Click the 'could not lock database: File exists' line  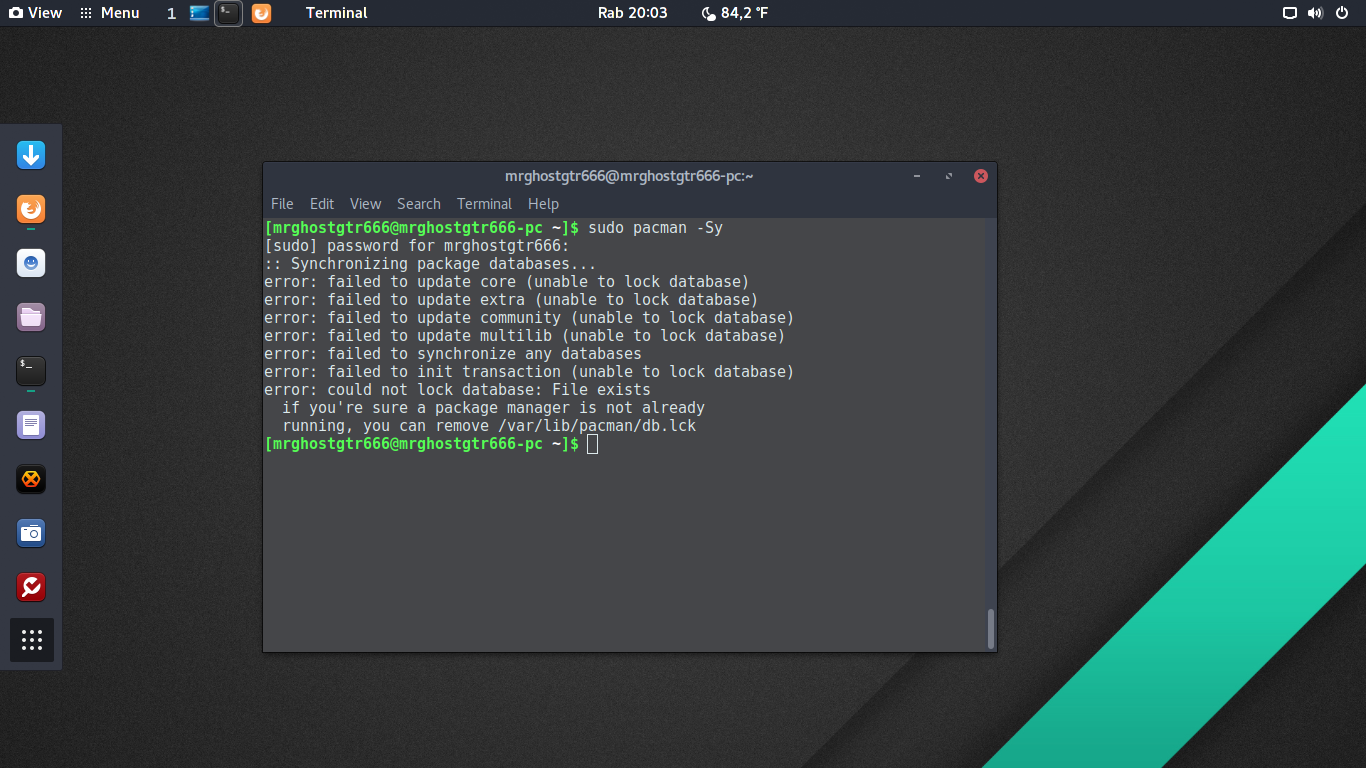click(x=457, y=390)
